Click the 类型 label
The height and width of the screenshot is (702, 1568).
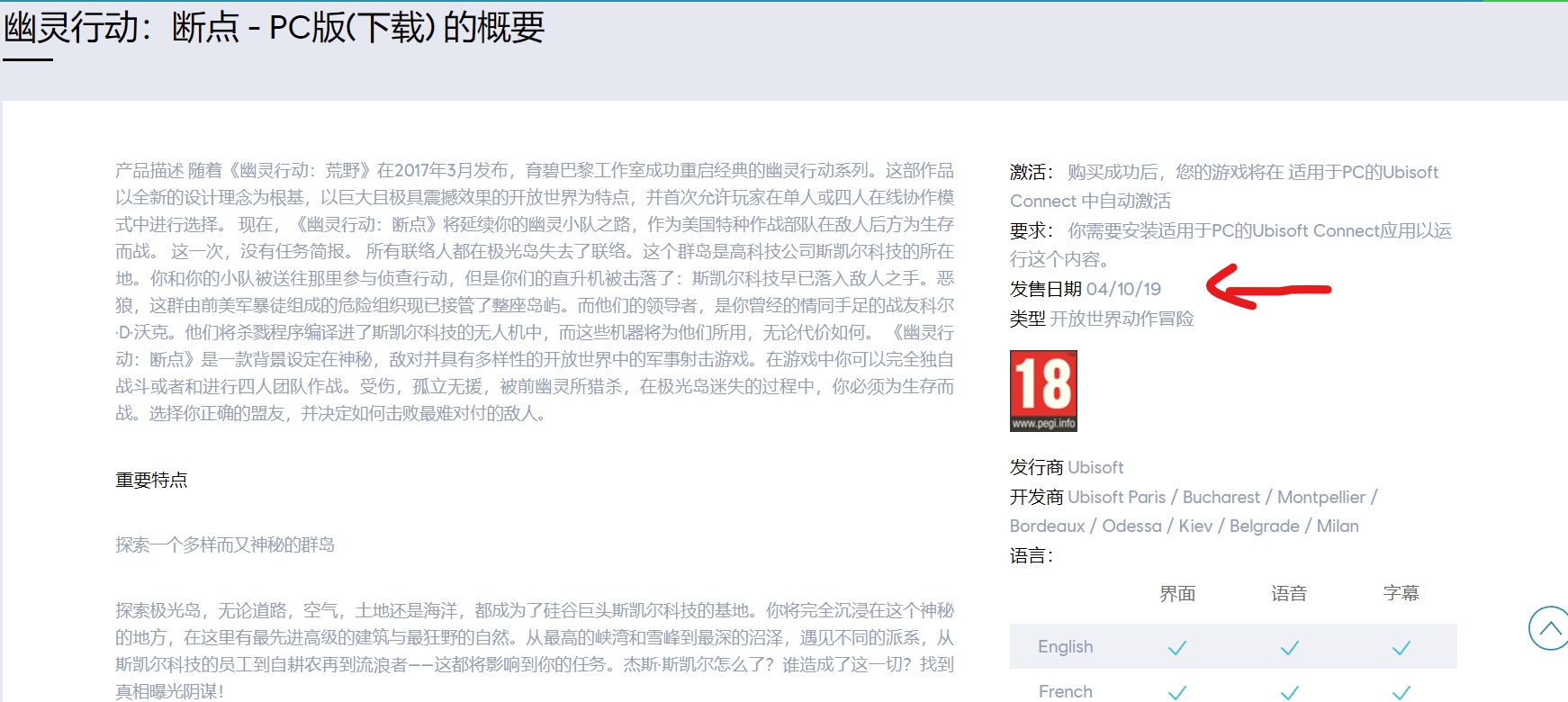[1028, 319]
